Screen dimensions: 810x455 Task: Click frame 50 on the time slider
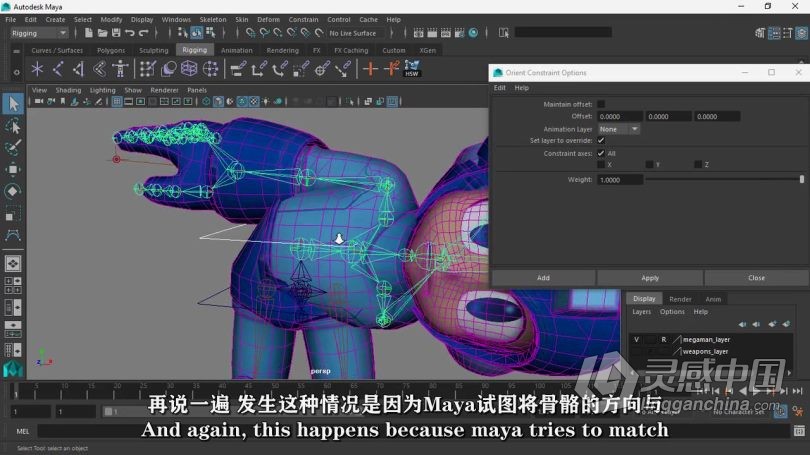[x=275, y=391]
